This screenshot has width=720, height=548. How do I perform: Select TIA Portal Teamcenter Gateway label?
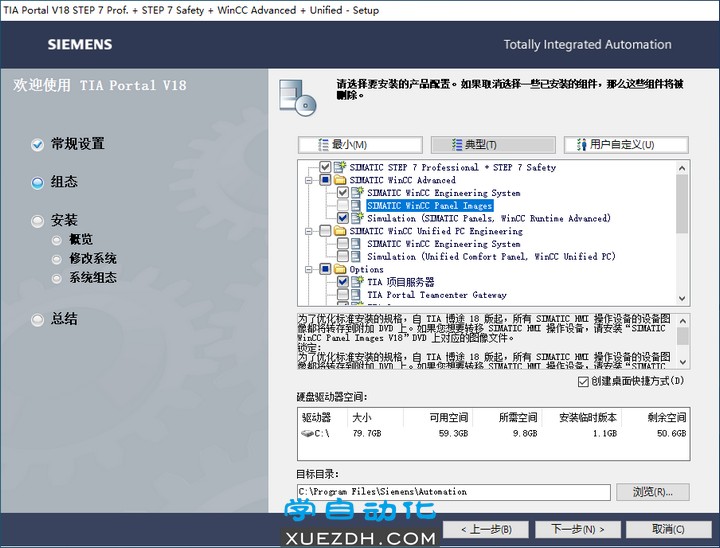pyautogui.click(x=437, y=295)
